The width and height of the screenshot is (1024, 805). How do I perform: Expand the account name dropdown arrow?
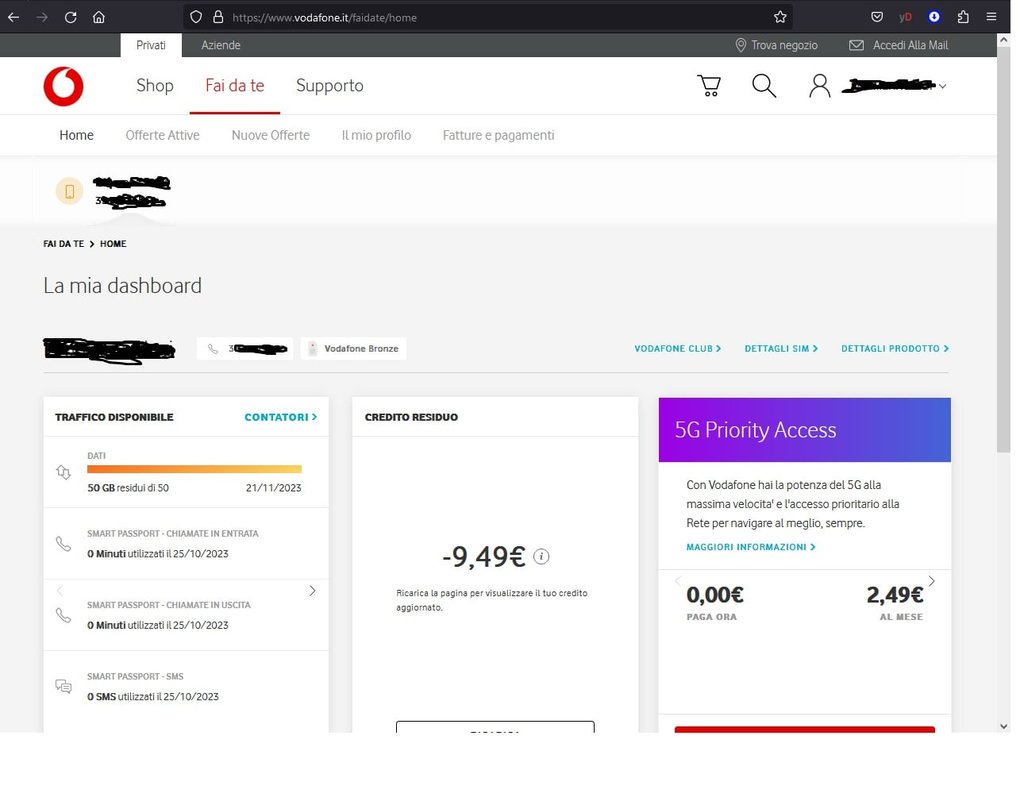pyautogui.click(x=942, y=87)
